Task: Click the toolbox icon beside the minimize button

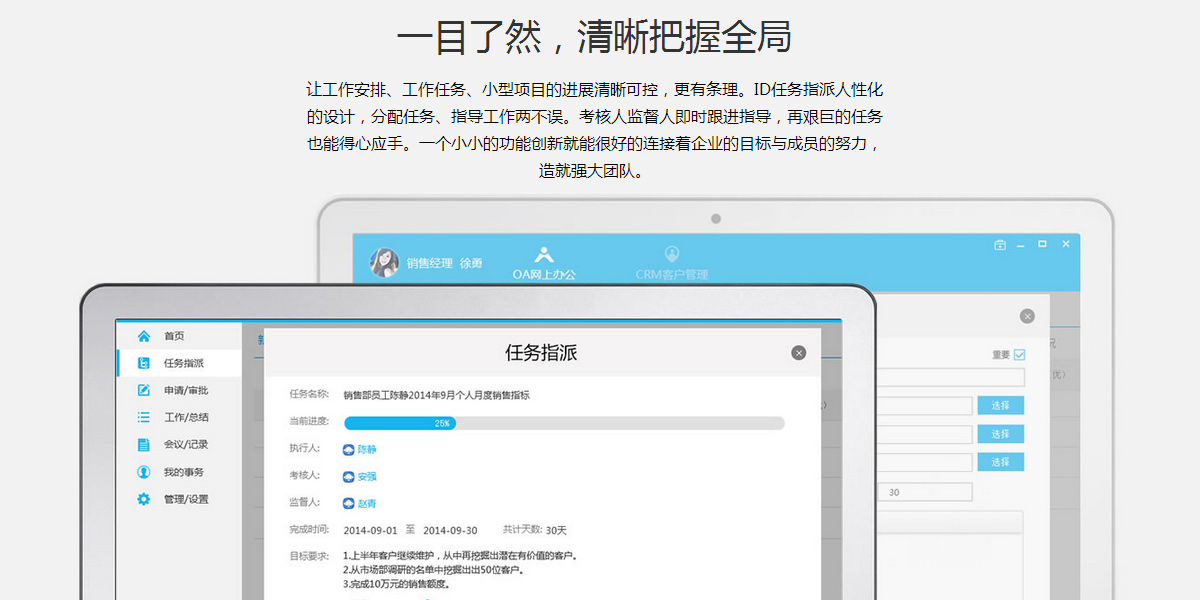Action: tap(999, 245)
